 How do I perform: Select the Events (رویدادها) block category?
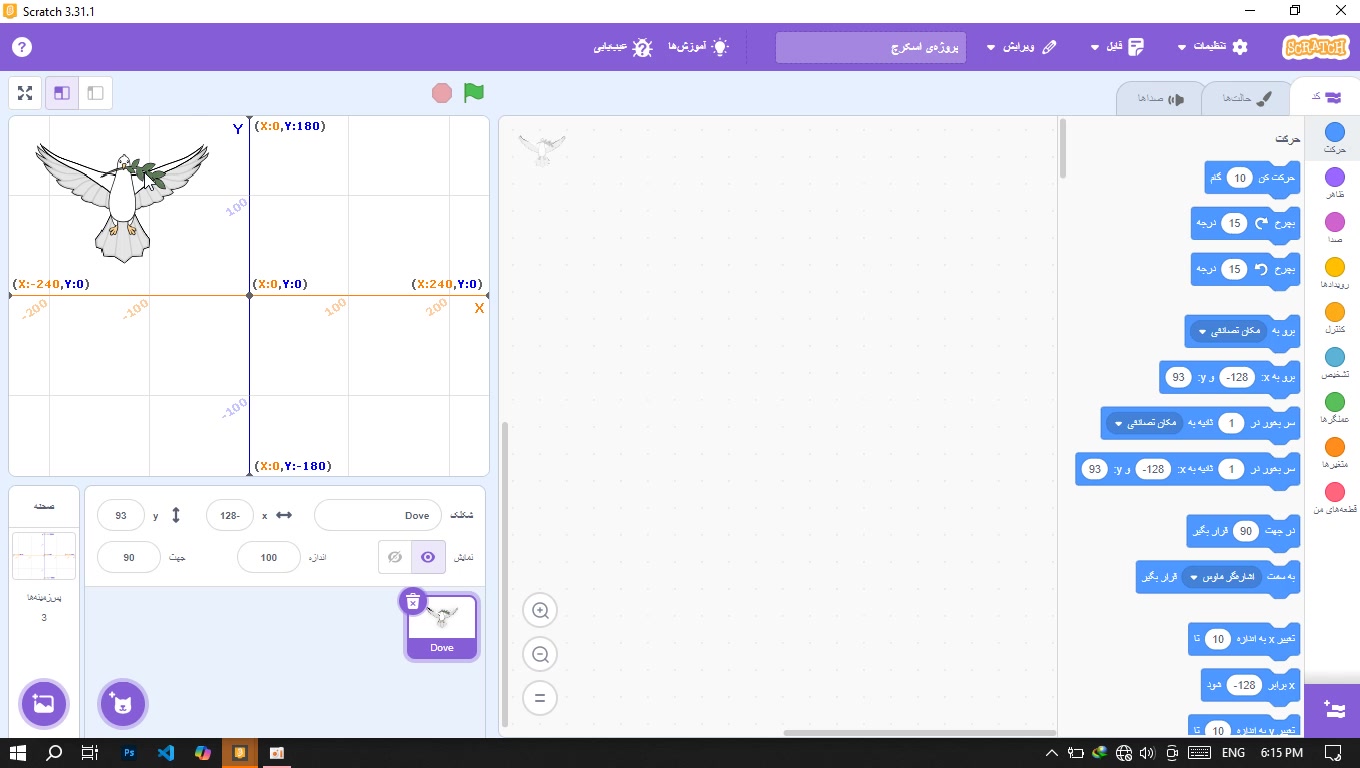pyautogui.click(x=1334, y=274)
